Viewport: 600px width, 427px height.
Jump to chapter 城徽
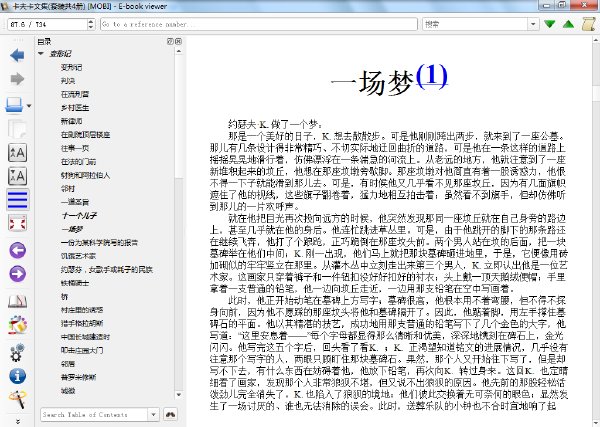(x=68, y=391)
